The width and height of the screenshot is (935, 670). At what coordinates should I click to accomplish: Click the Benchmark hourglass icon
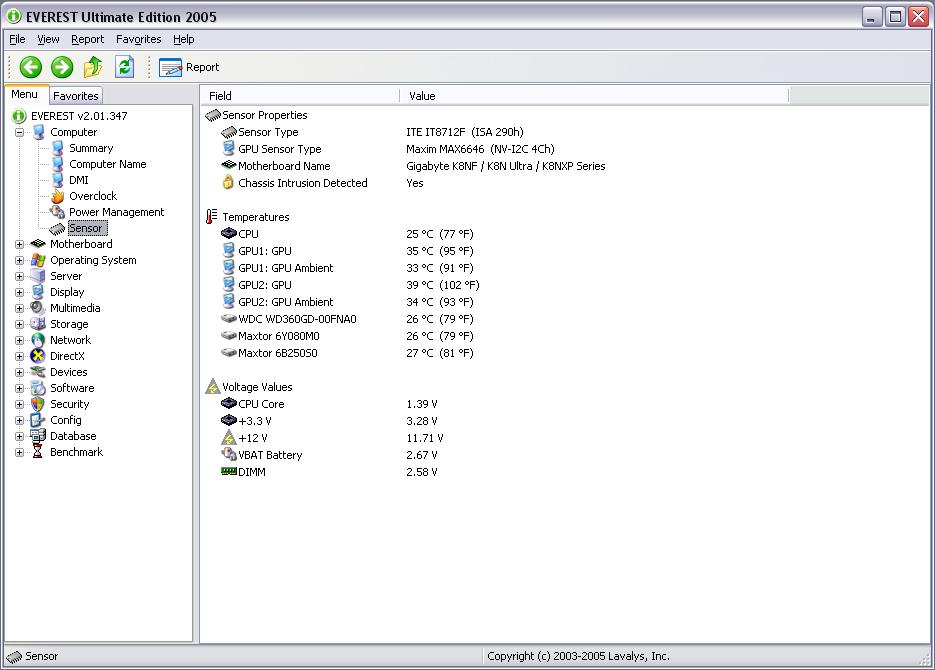tap(38, 452)
